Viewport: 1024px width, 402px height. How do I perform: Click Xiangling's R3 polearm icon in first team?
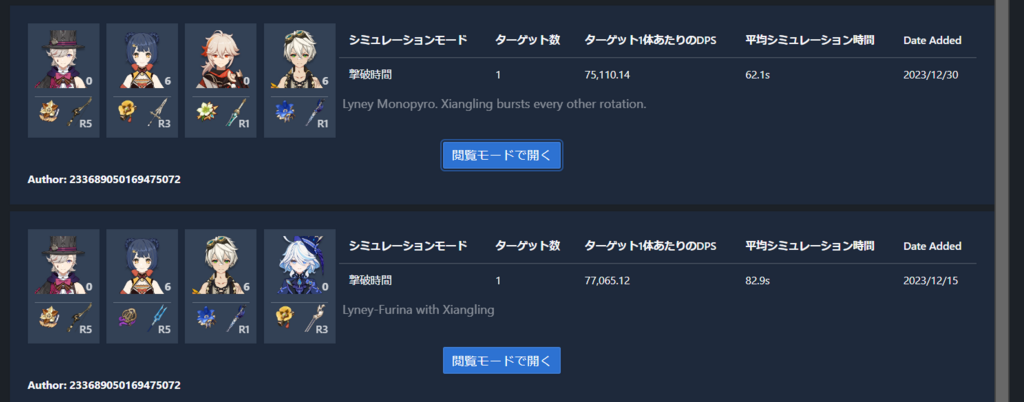159,112
